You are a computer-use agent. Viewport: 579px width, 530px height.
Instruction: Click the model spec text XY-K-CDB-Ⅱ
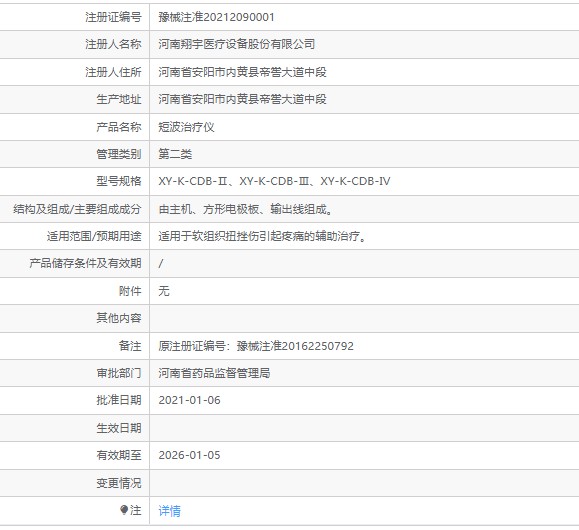pyautogui.click(x=193, y=181)
